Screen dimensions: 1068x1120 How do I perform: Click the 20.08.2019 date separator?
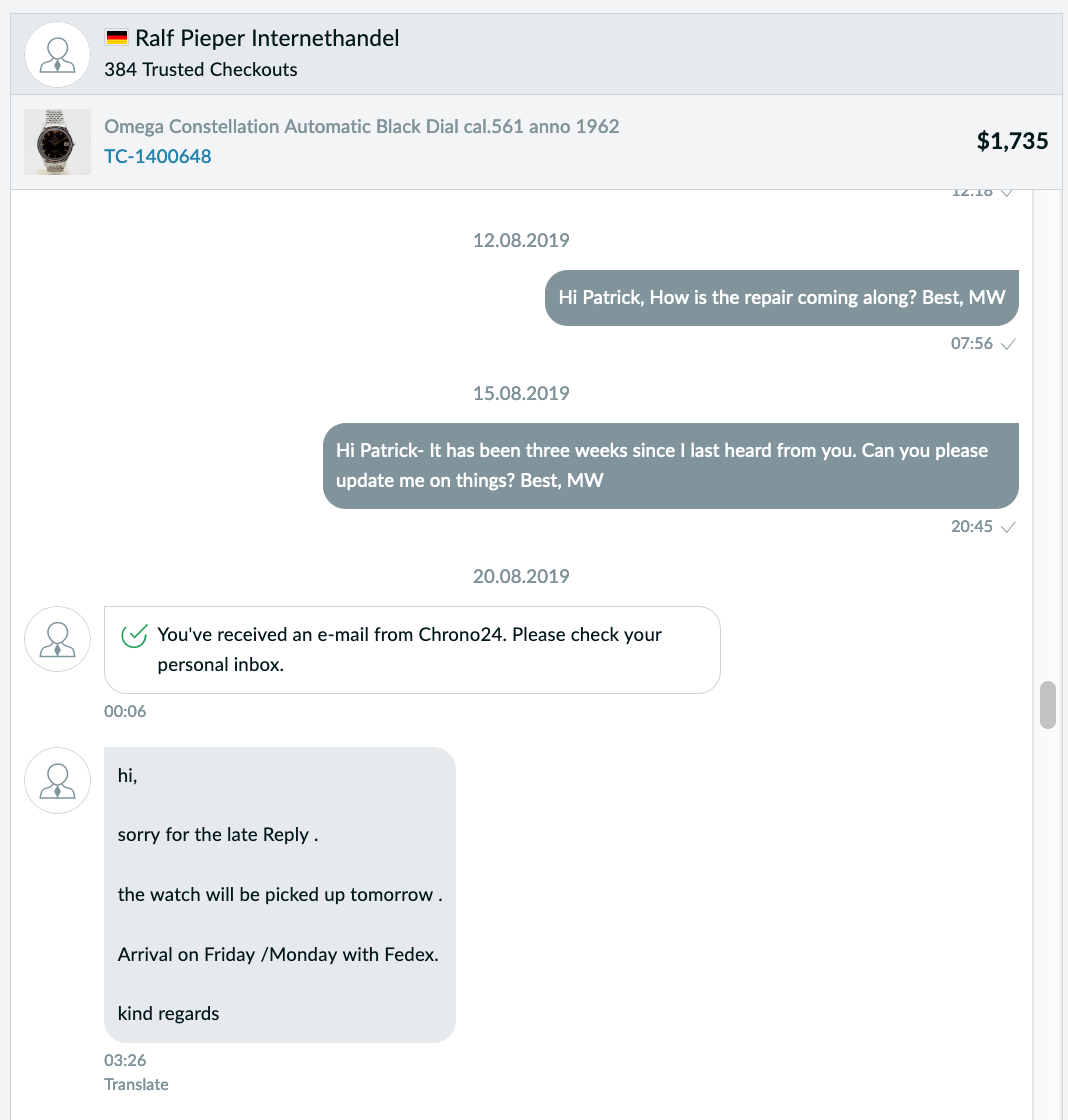[x=521, y=576]
